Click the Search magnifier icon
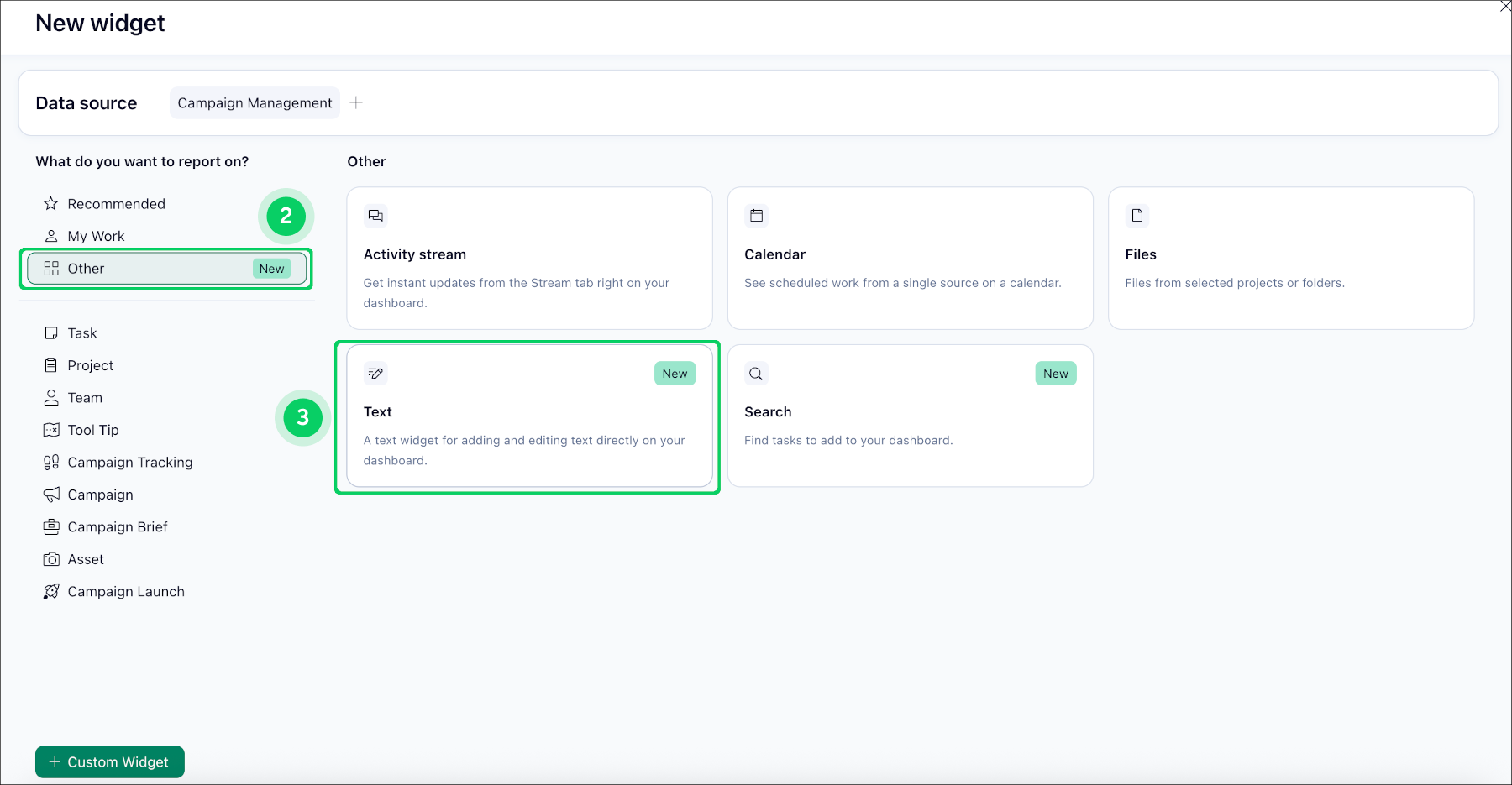The width and height of the screenshot is (1512, 785). pos(756,374)
